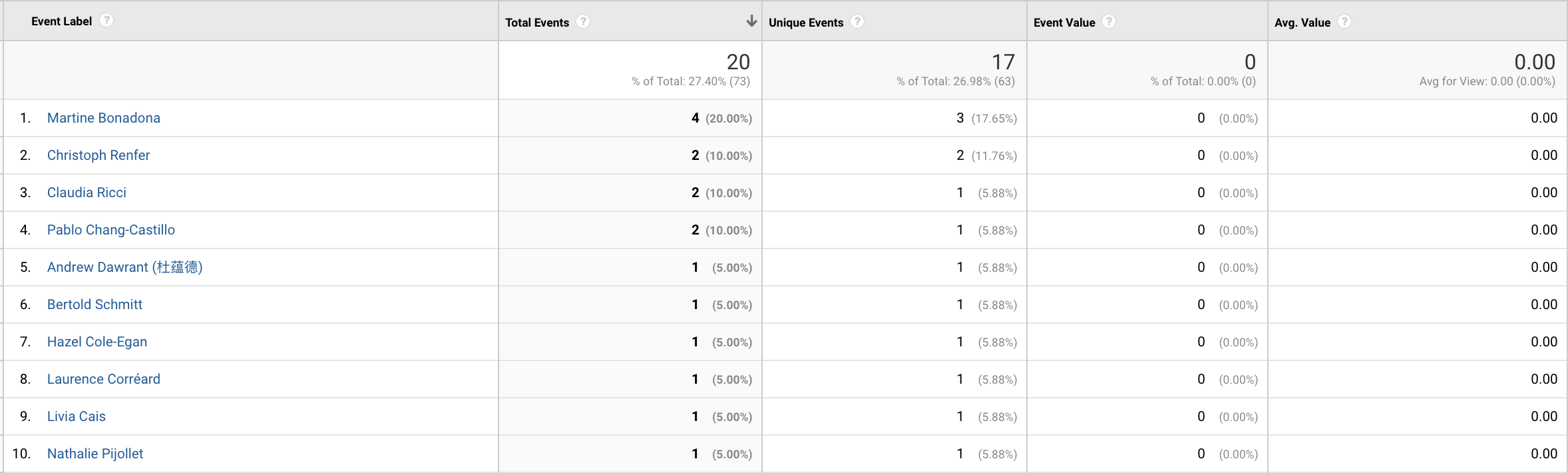Select the Laurence Corréard link

pos(104,379)
